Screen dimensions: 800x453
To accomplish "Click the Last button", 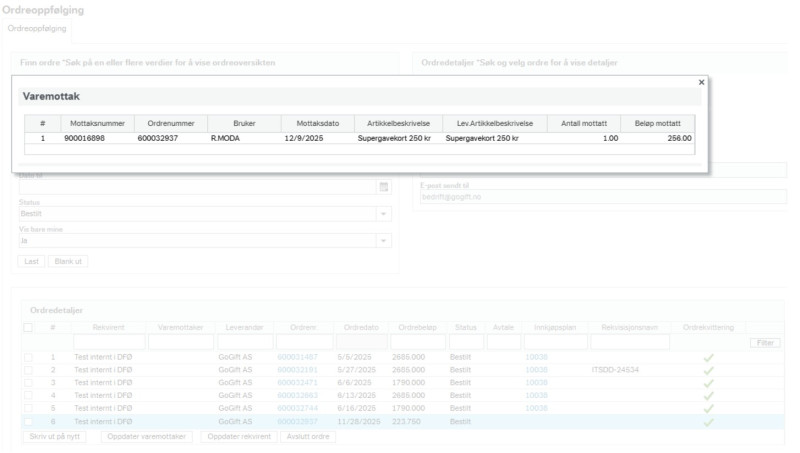I will coord(31,261).
